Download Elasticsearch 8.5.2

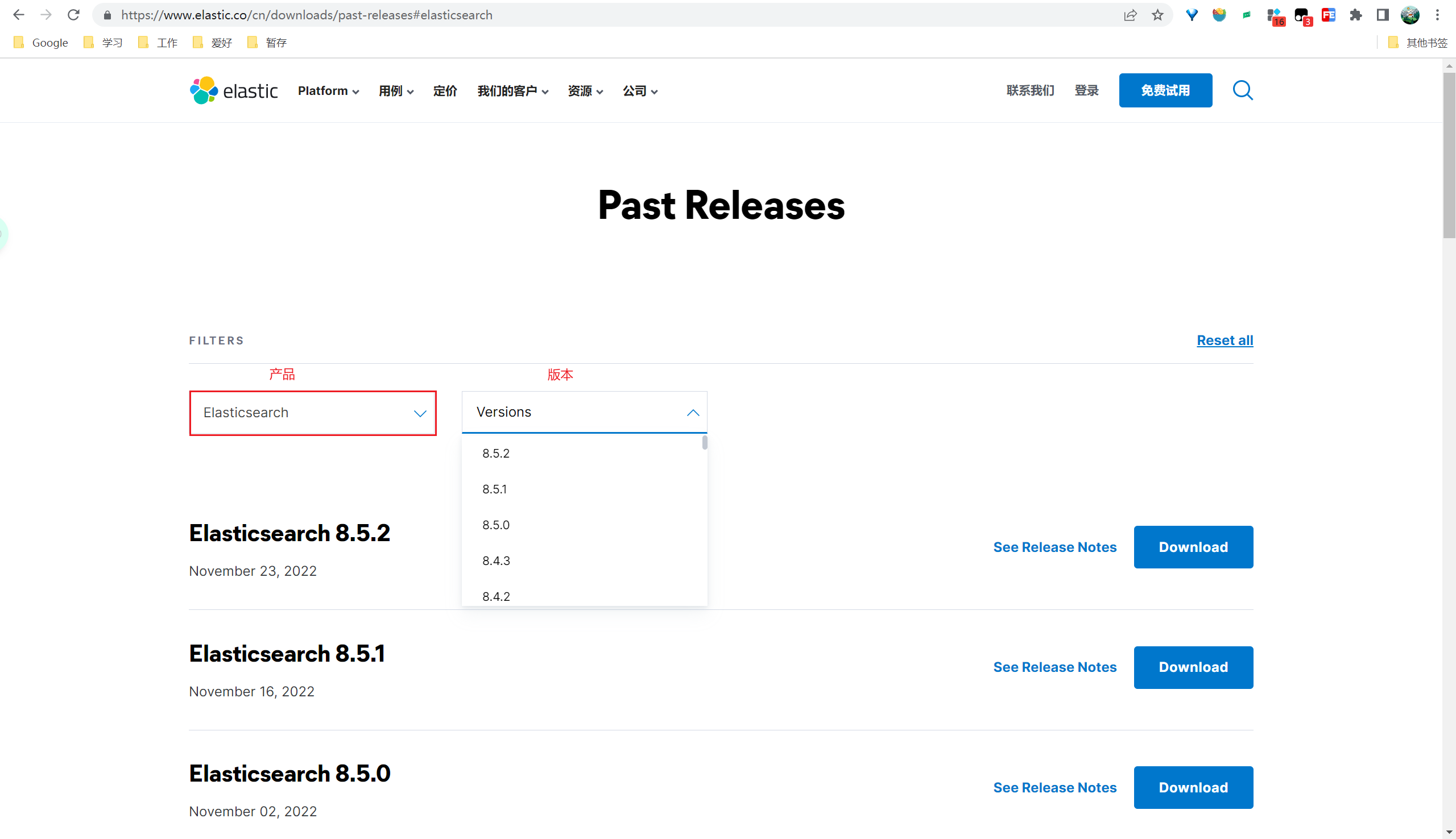point(1193,546)
